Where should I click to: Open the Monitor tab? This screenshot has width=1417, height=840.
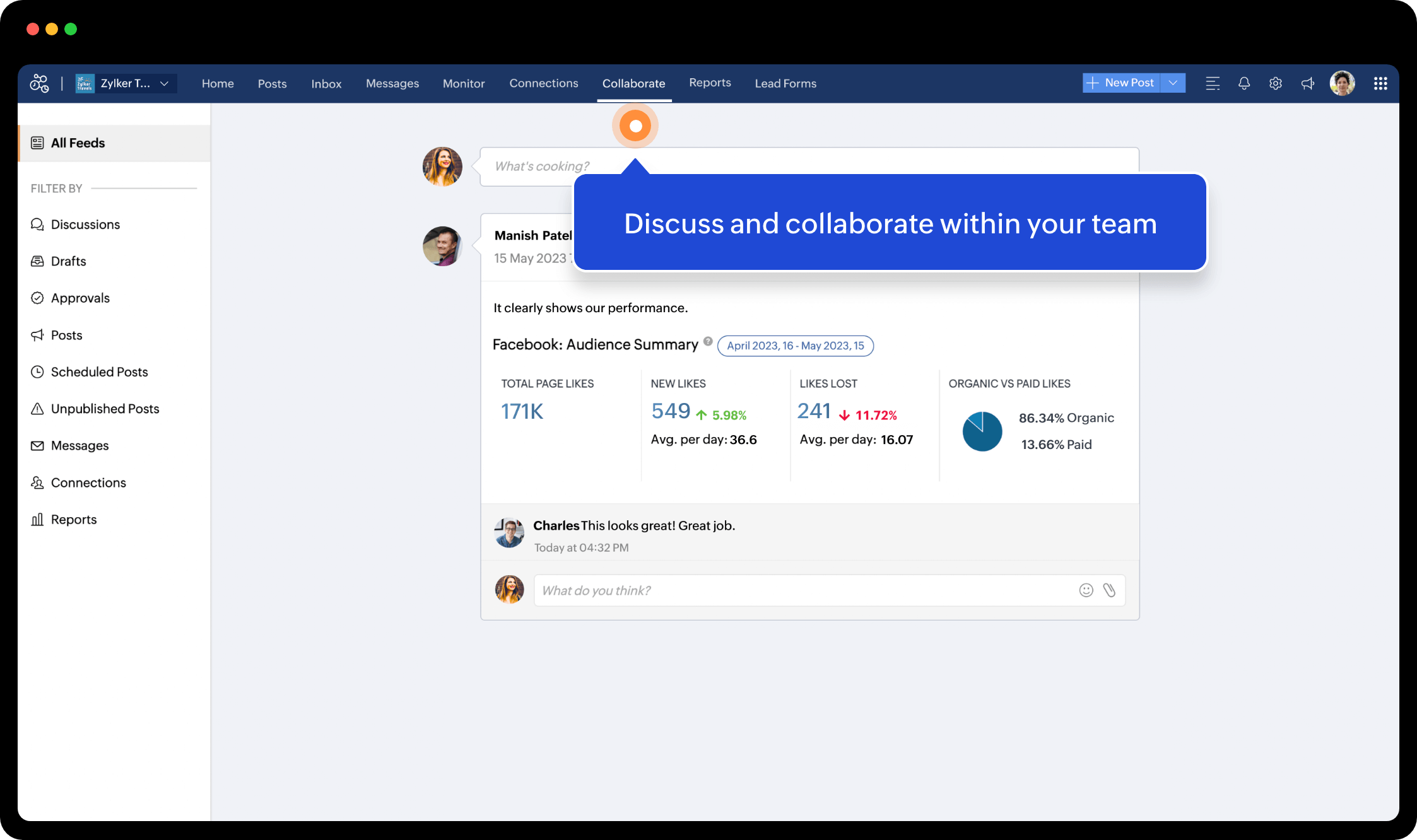(x=463, y=83)
